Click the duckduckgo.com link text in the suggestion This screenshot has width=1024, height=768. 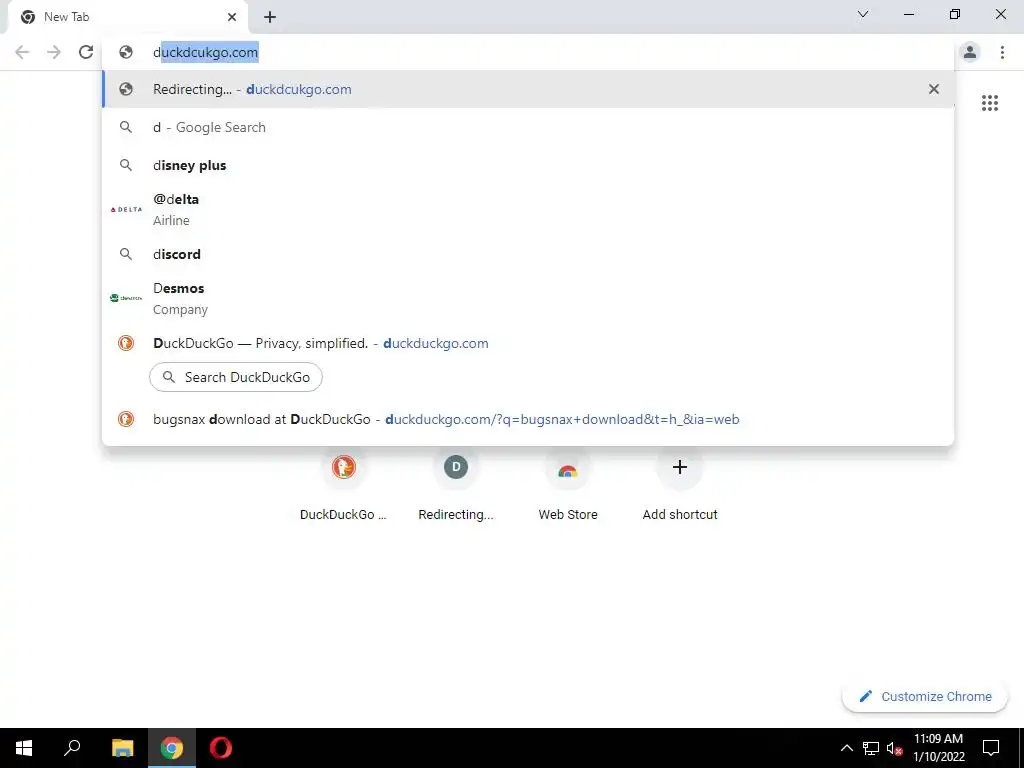point(436,343)
